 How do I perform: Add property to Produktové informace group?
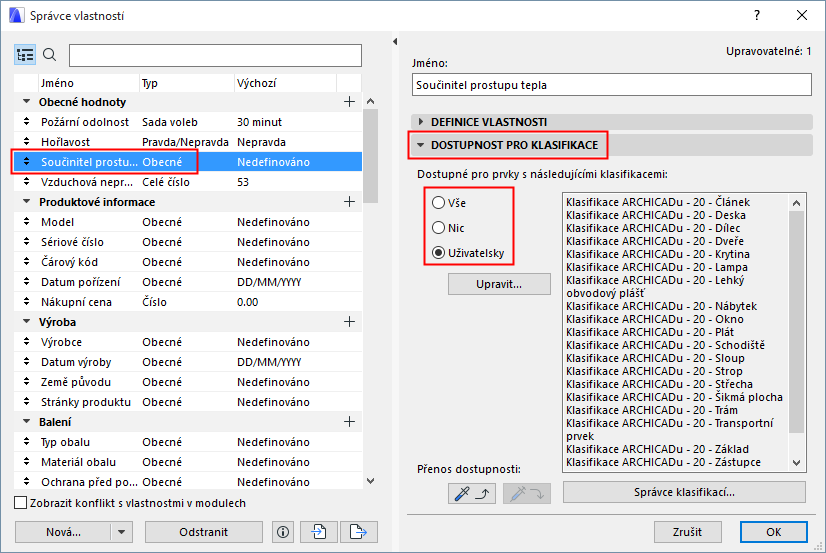click(x=349, y=202)
